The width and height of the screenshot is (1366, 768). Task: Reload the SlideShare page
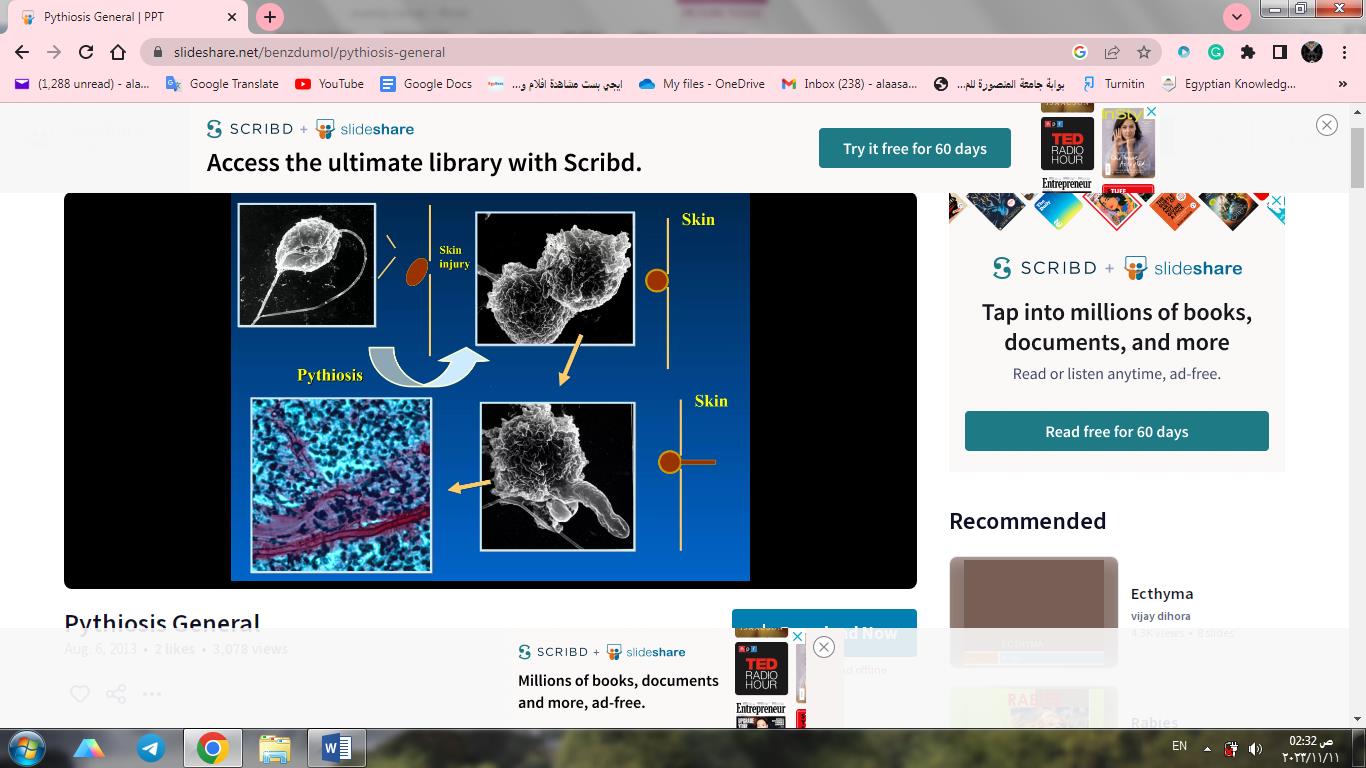click(86, 52)
